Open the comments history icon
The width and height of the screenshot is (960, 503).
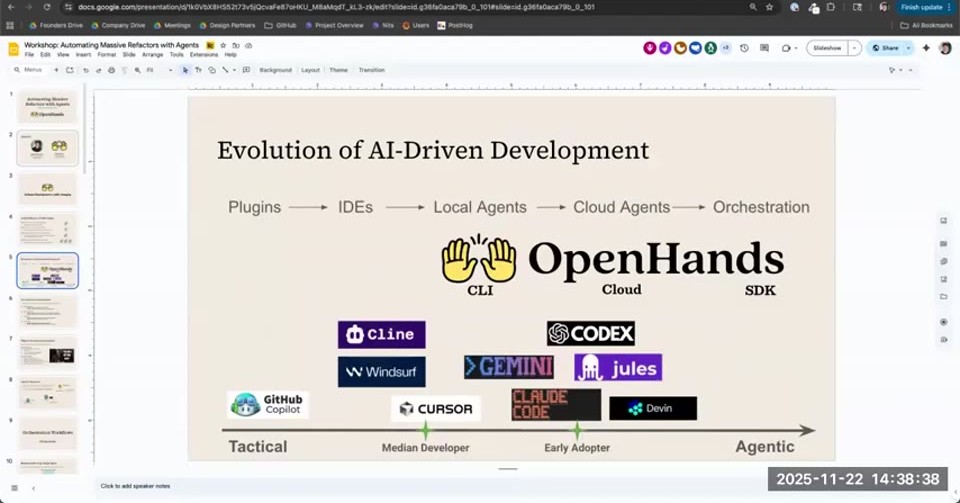(x=764, y=48)
